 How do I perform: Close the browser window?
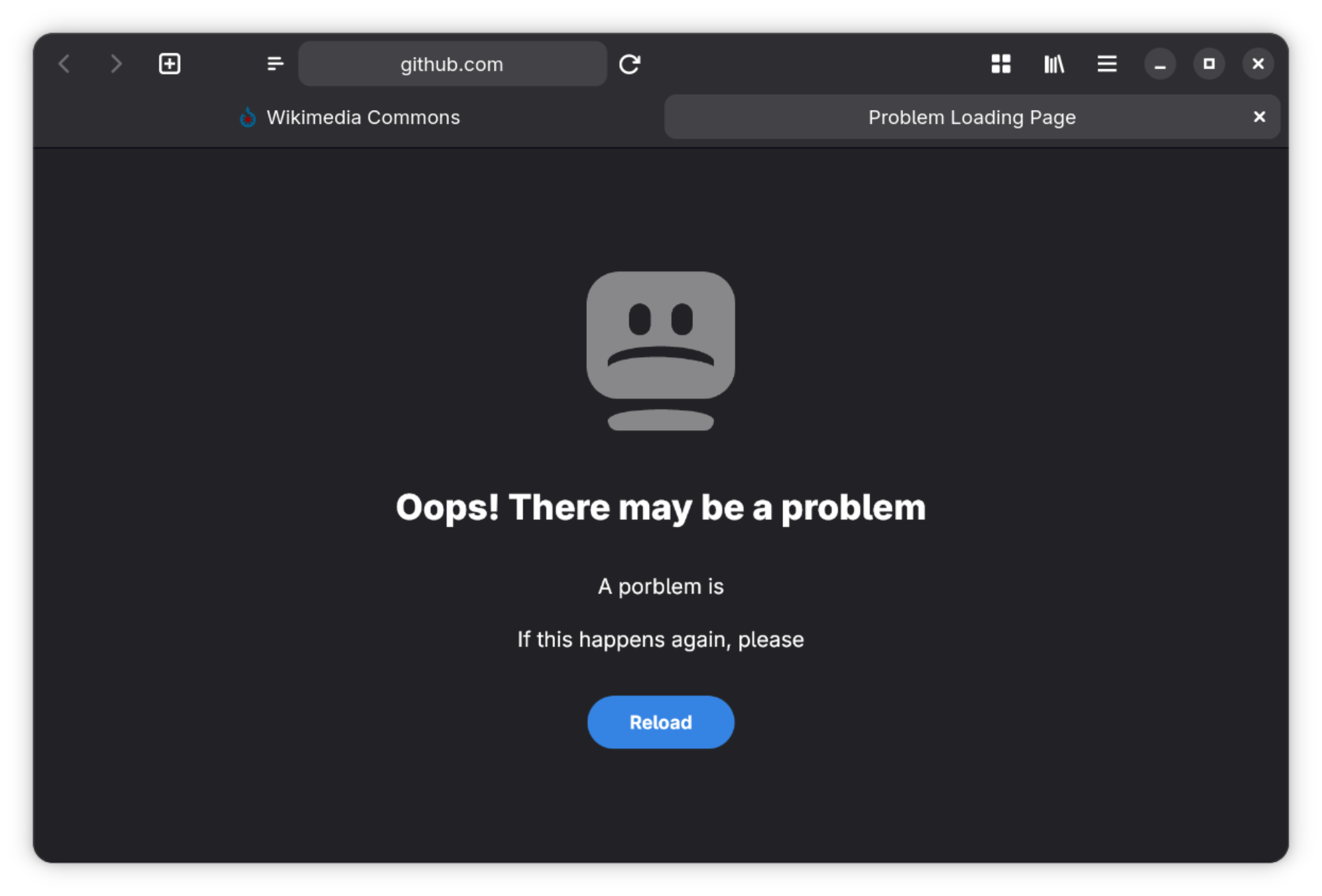1258,64
